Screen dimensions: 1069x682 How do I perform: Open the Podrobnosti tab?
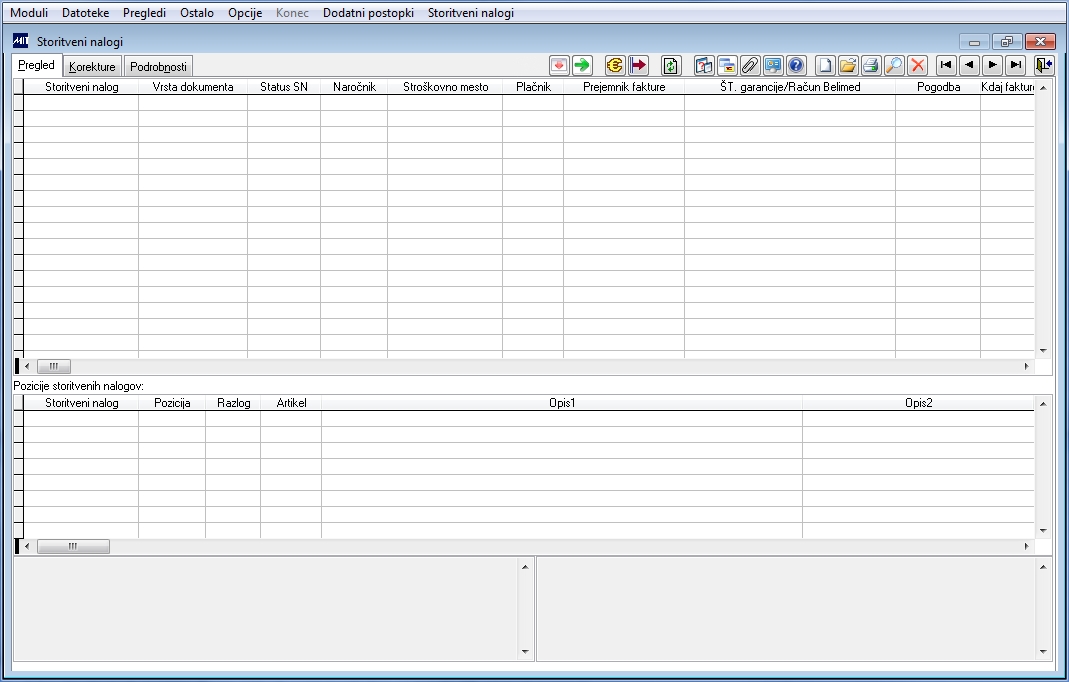[158, 67]
